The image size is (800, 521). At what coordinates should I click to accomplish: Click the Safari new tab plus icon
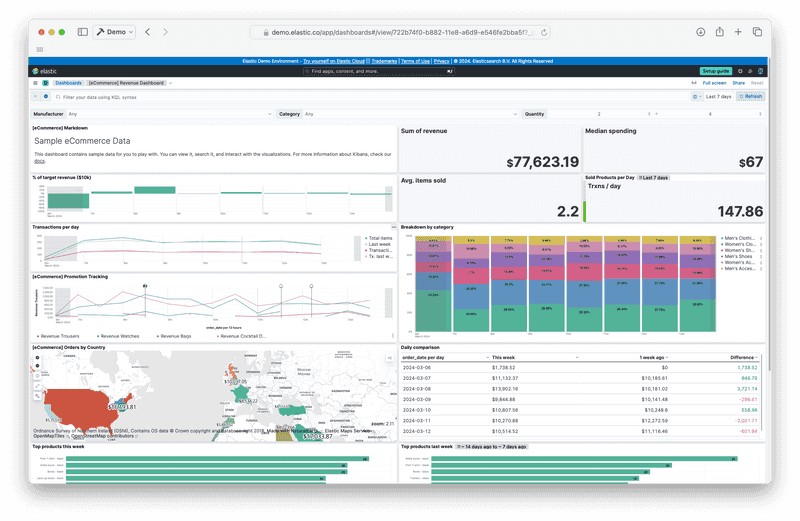coord(738,32)
